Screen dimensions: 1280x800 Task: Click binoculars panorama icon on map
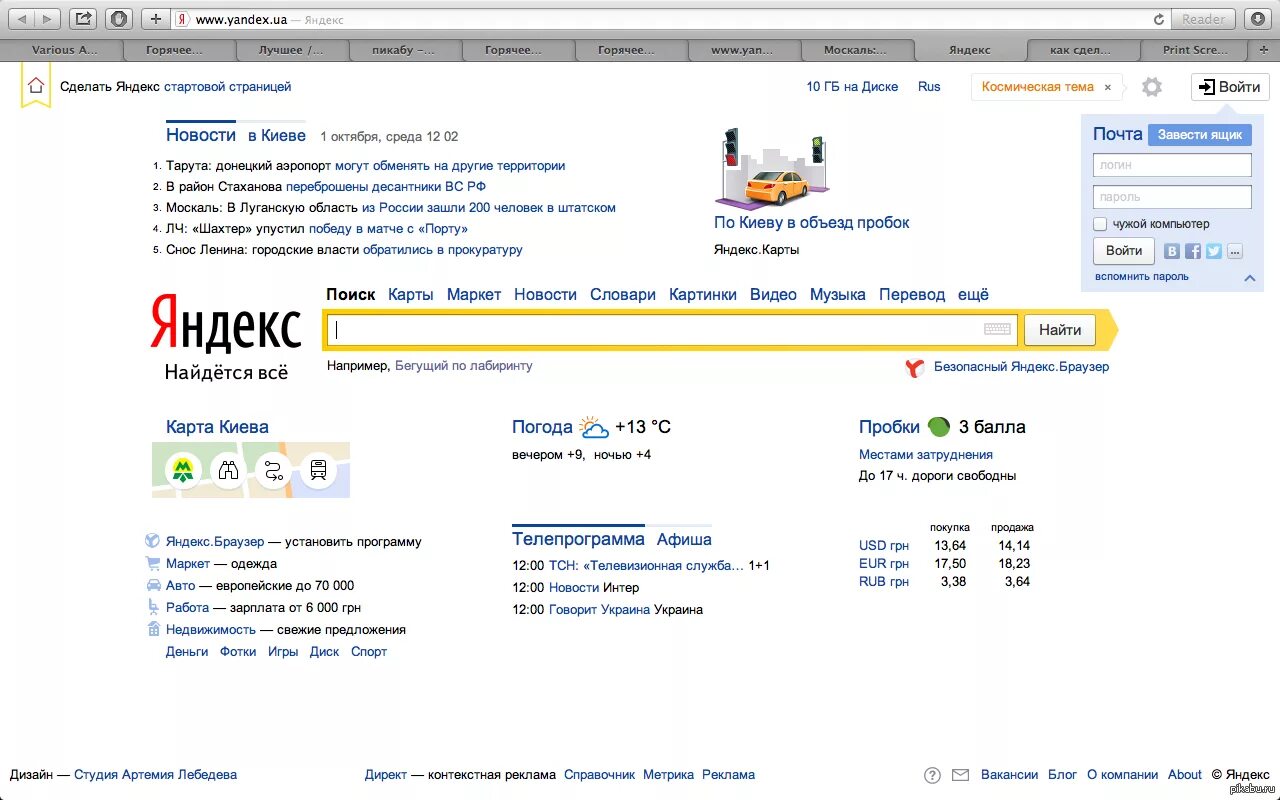tap(228, 470)
